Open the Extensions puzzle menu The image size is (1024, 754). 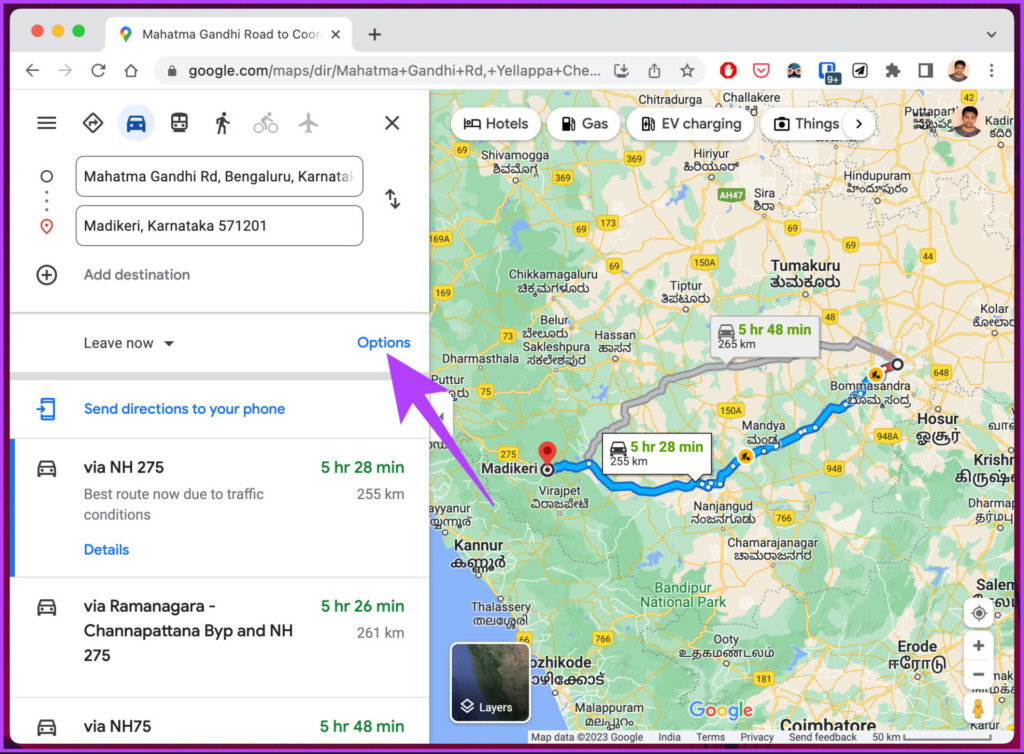tap(892, 71)
